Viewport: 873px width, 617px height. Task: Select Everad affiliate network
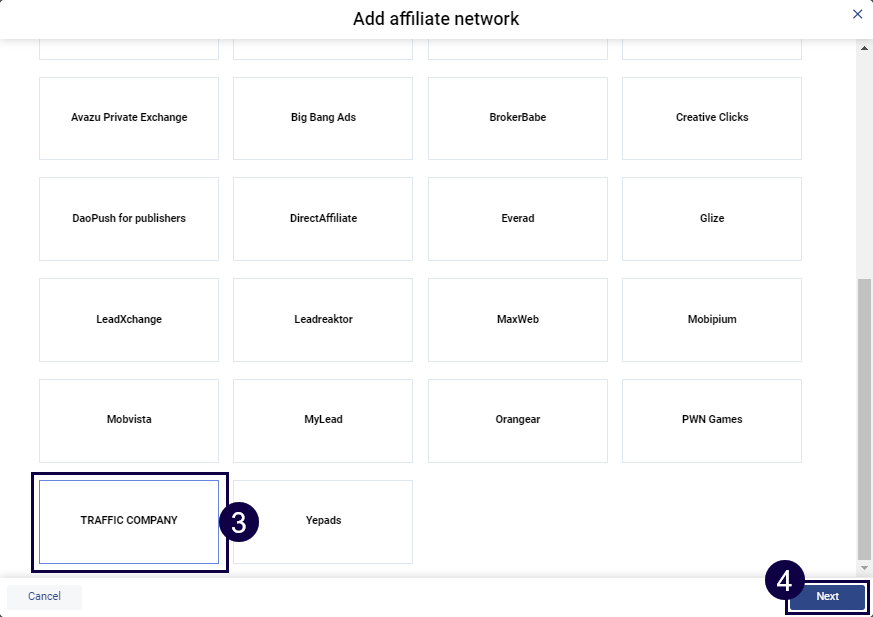pyautogui.click(x=517, y=219)
